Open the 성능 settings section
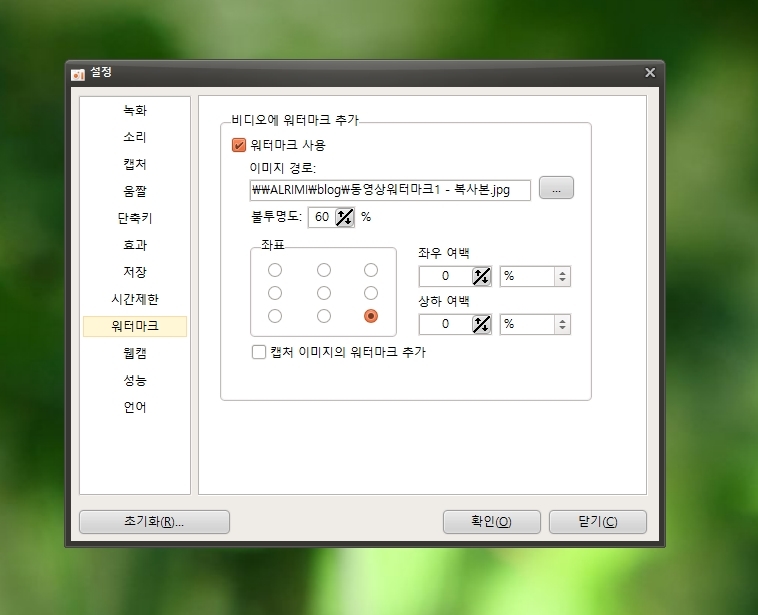 point(135,381)
